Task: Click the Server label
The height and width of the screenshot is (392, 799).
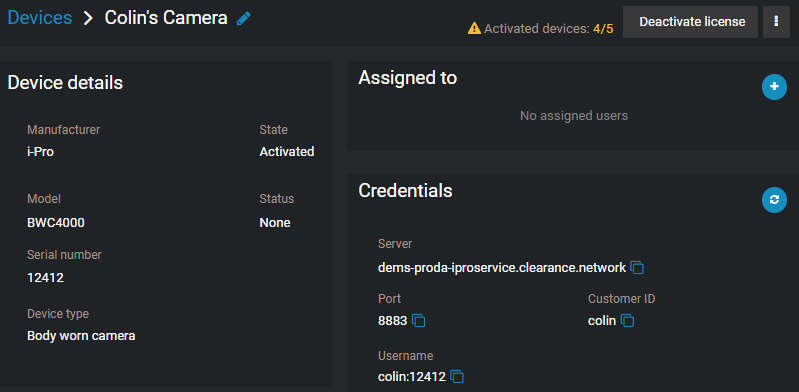Action: tap(395, 244)
